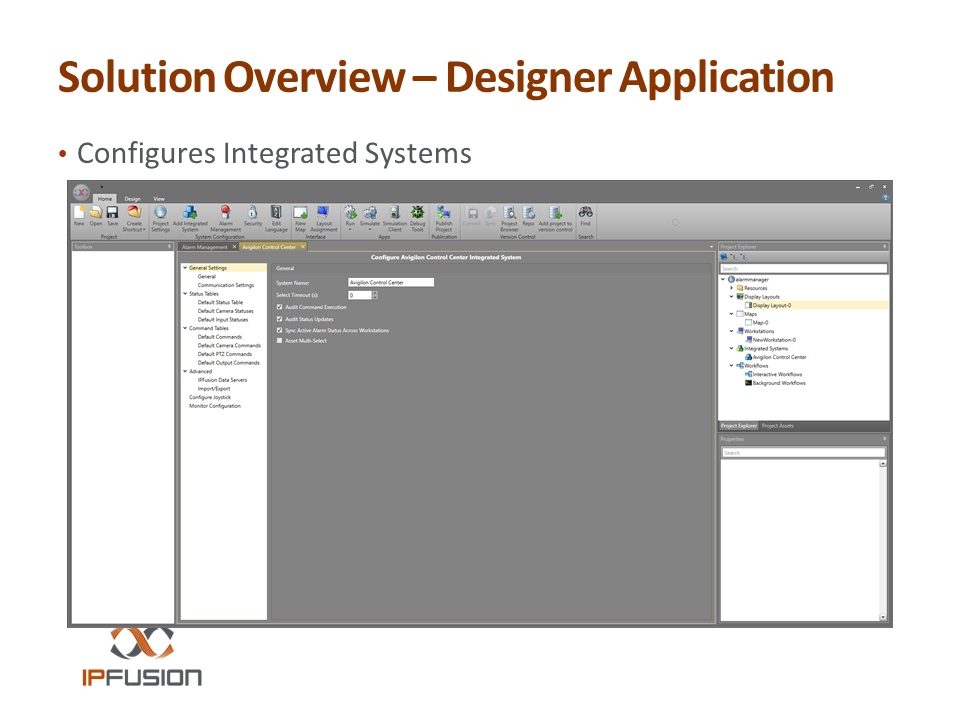This screenshot has width=960, height=720.
Task: Collapse Workstations node in Project Explorer
Action: coord(731,331)
